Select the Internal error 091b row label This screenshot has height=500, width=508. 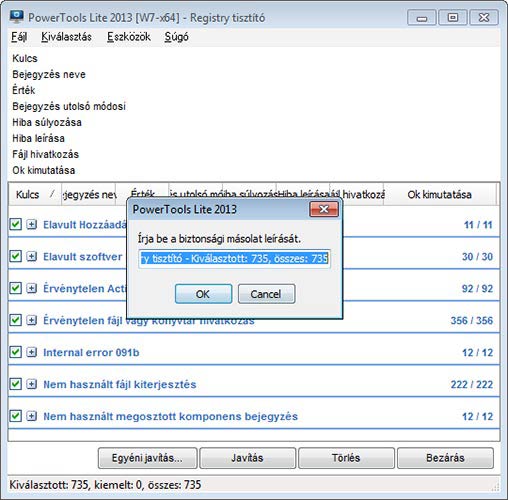(91, 352)
